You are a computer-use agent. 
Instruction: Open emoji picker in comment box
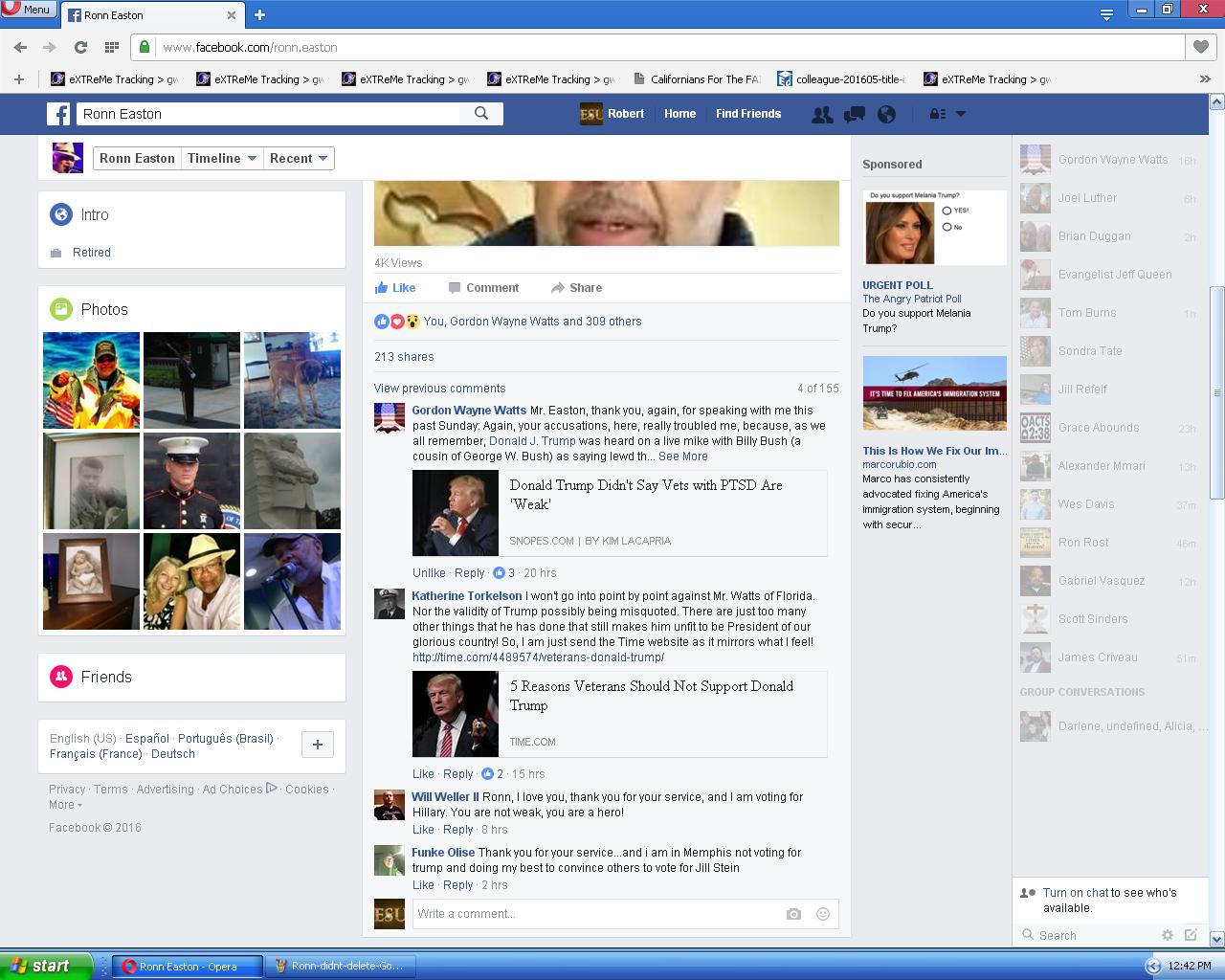click(822, 914)
